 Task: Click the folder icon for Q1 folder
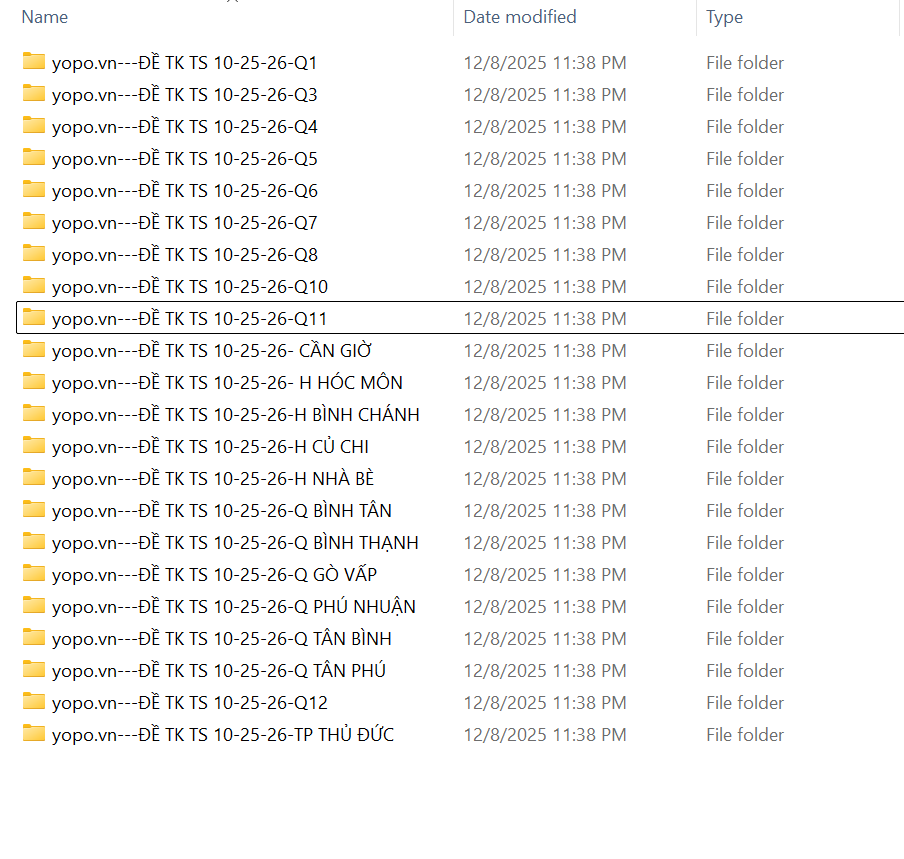pyautogui.click(x=34, y=62)
